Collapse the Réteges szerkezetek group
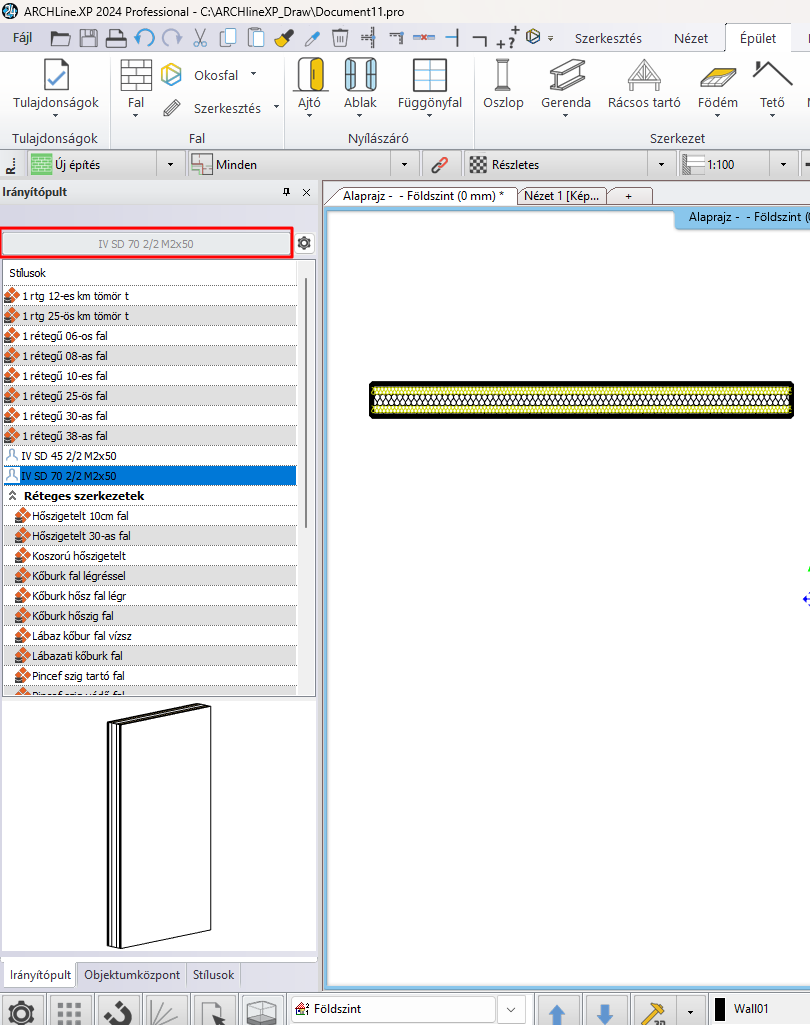The width and height of the screenshot is (810, 1025). click(x=13, y=496)
